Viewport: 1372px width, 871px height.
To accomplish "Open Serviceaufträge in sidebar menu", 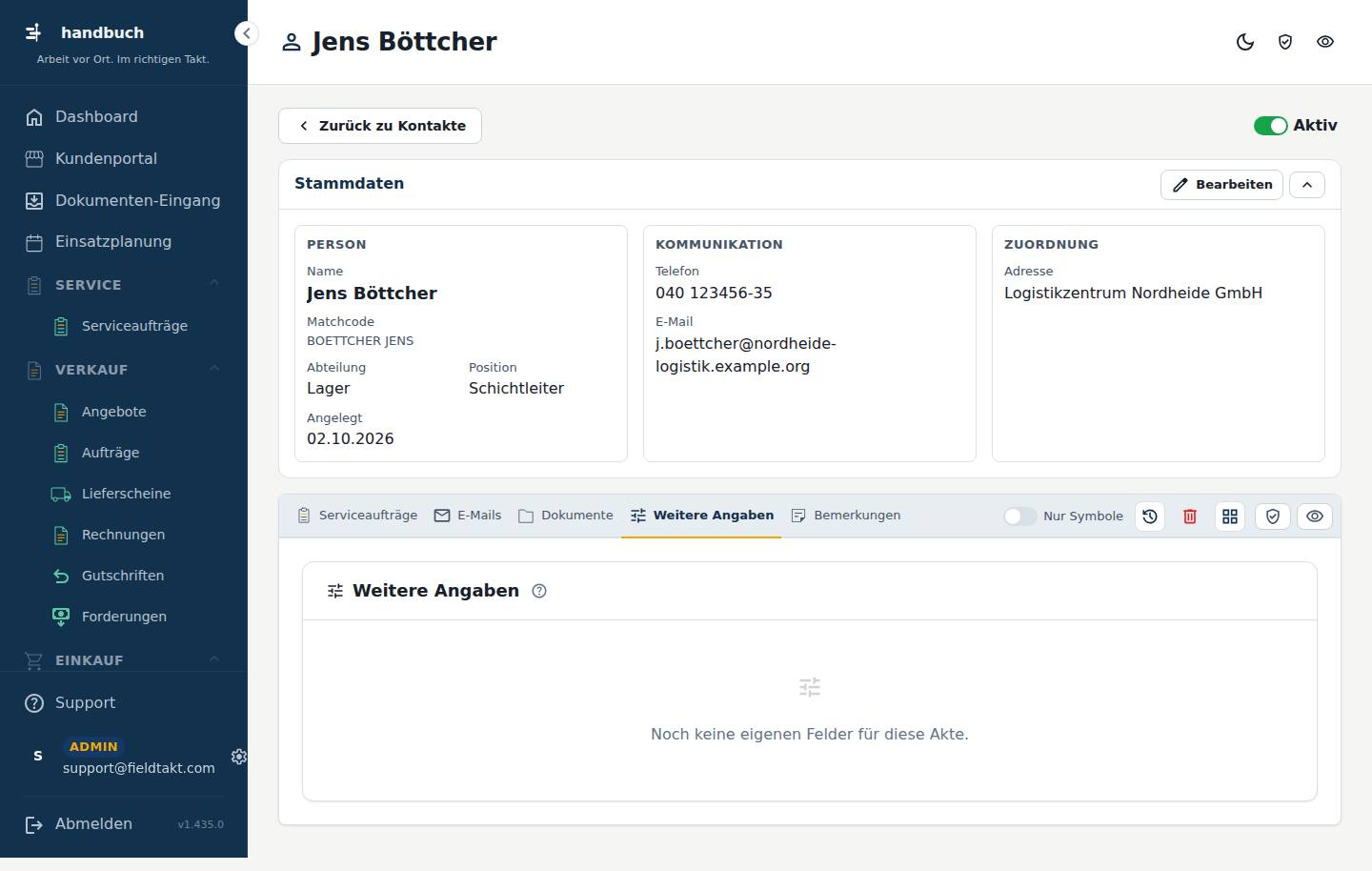I will (133, 326).
